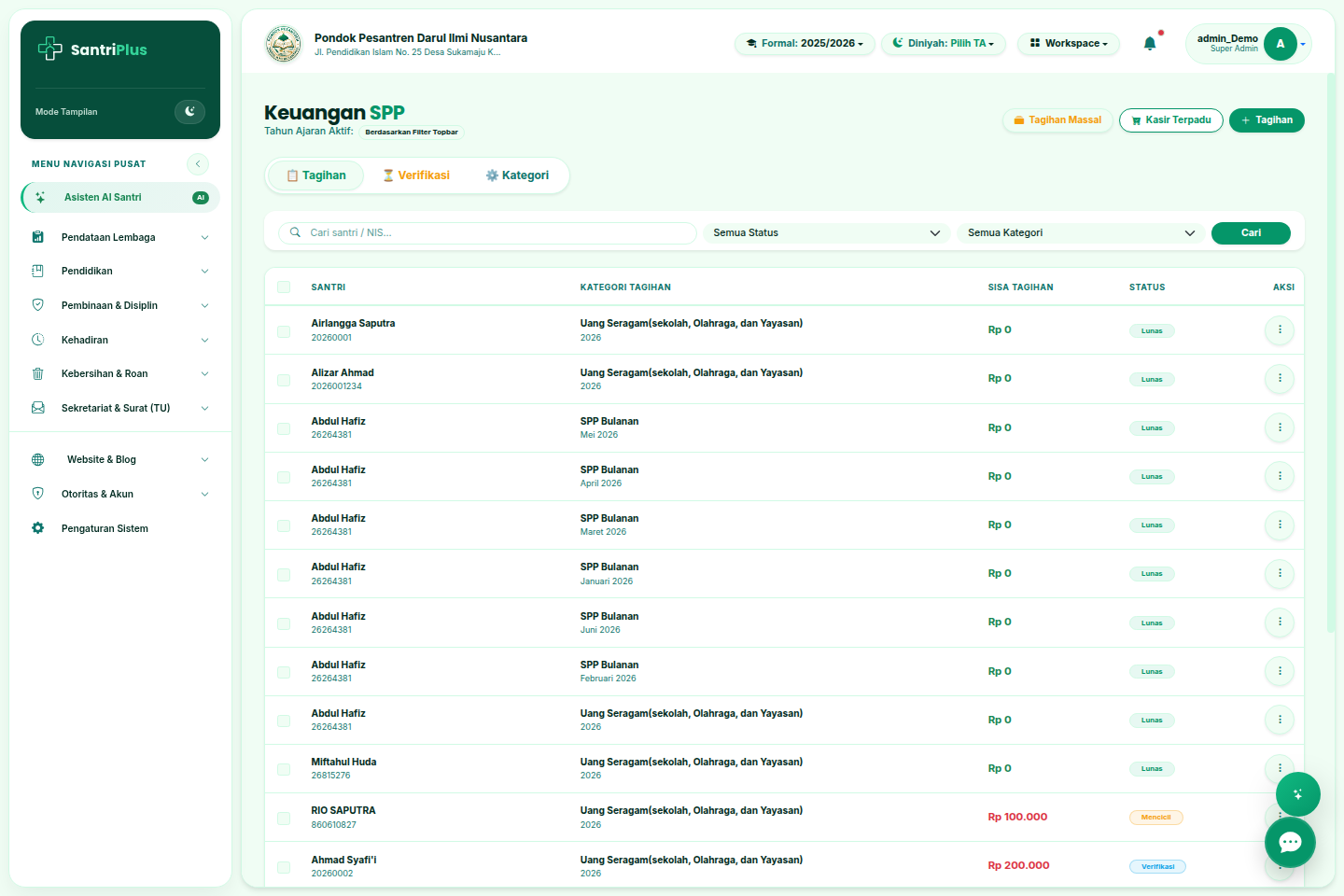Click the Pendataan Lembaga sidebar icon
1344x896 pixels.
[38, 237]
